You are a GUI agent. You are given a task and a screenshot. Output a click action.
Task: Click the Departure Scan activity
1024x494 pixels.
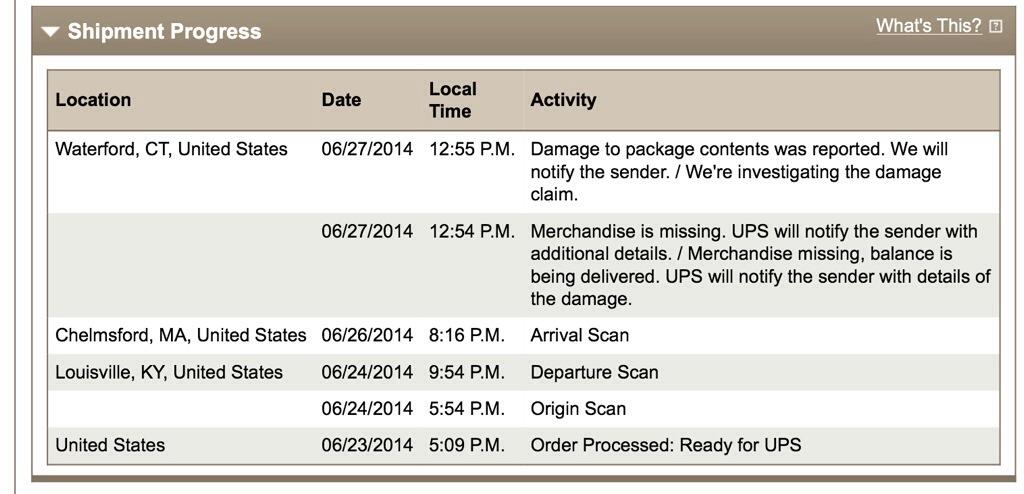point(594,372)
